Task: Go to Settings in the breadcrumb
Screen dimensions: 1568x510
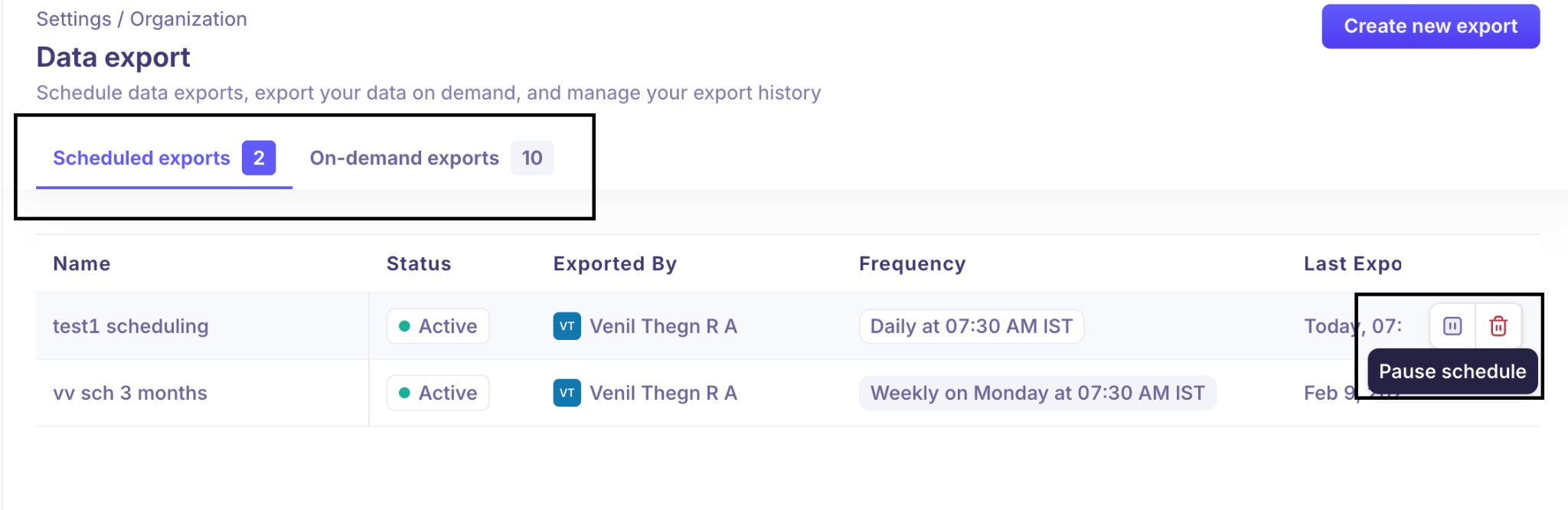Action: [x=73, y=19]
